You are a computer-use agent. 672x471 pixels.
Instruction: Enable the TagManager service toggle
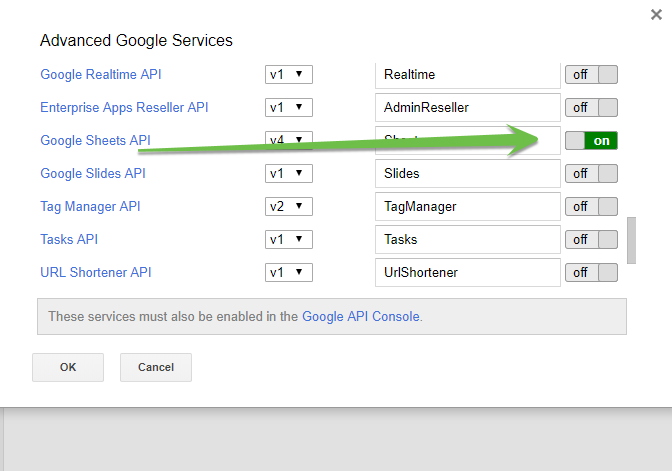tap(591, 207)
